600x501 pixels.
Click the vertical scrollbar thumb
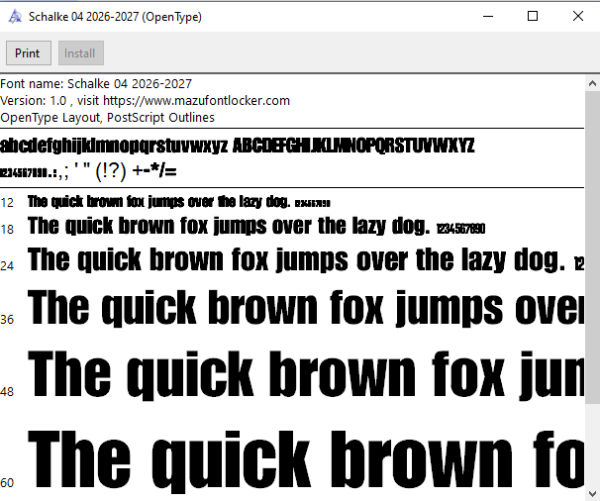click(x=592, y=247)
